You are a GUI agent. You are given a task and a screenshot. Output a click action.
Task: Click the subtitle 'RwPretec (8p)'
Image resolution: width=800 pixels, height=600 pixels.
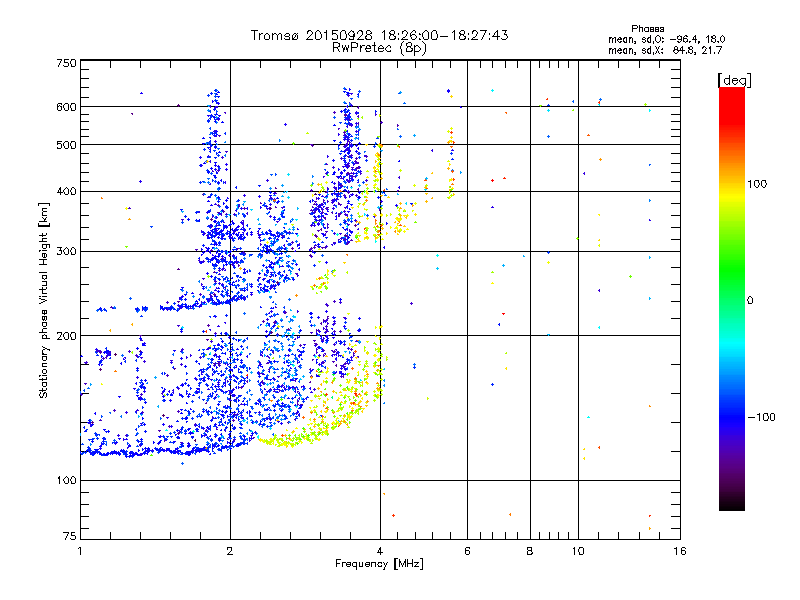coord(379,48)
